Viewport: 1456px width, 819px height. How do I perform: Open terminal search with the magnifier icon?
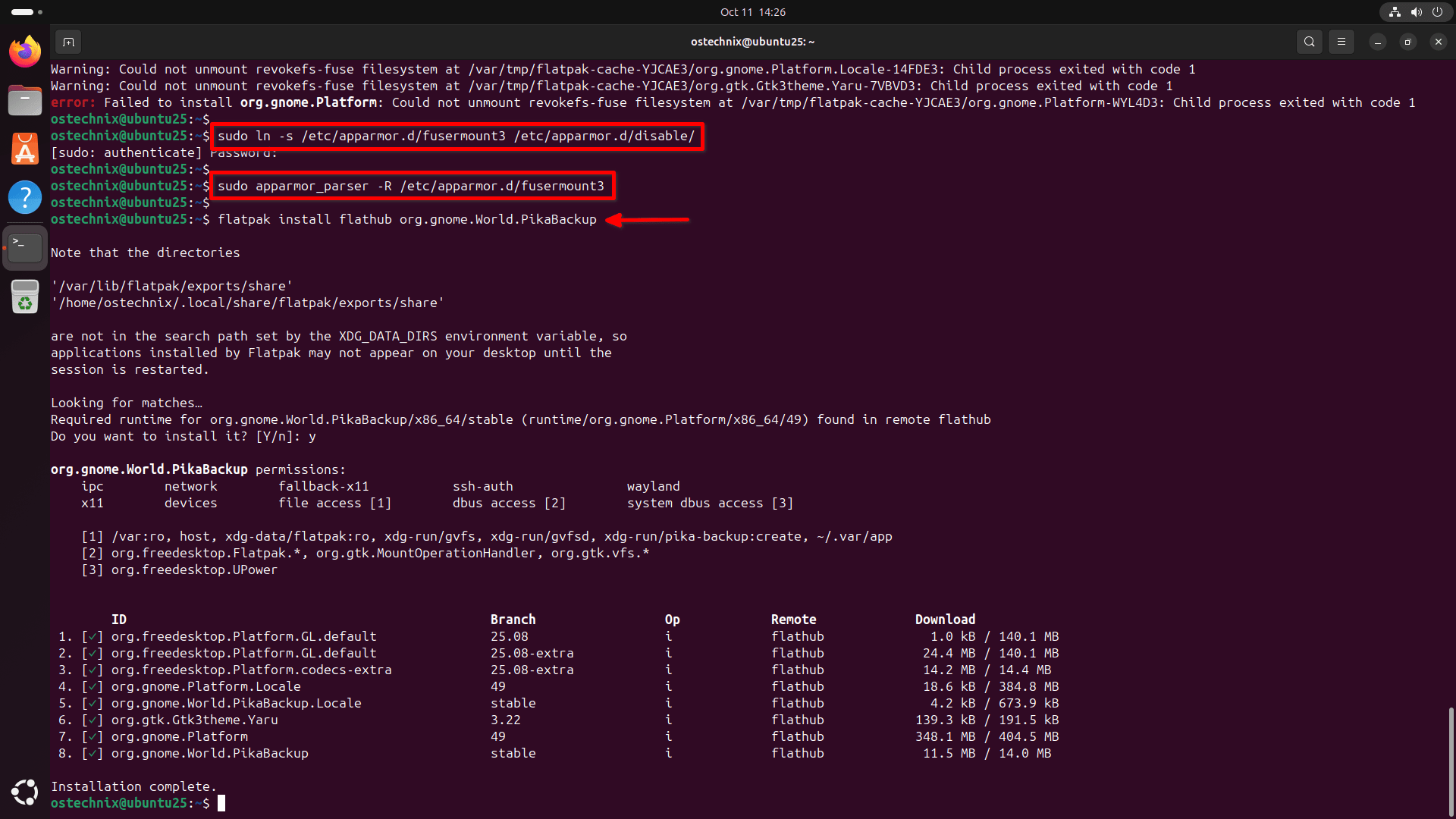[1310, 42]
